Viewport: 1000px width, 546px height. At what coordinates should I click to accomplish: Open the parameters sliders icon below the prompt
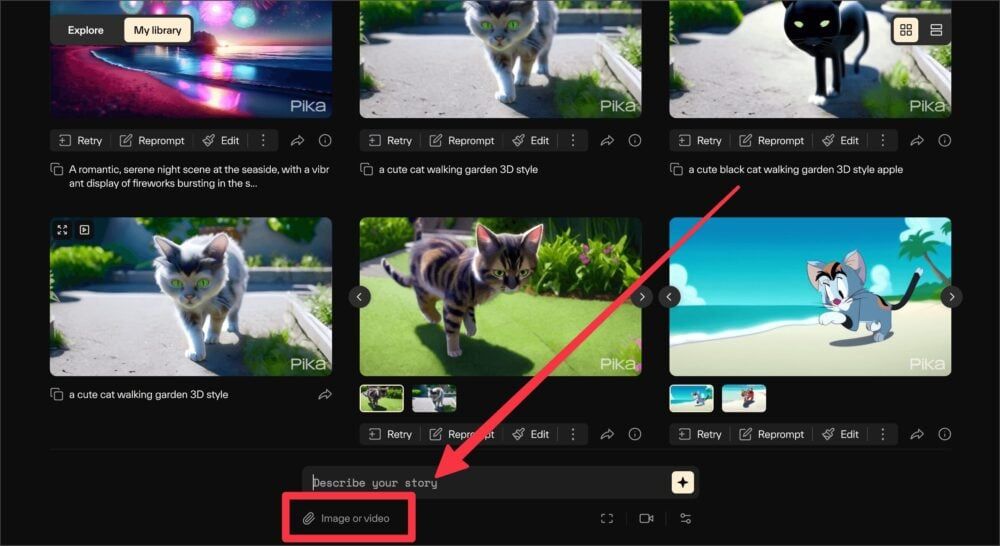coord(685,519)
